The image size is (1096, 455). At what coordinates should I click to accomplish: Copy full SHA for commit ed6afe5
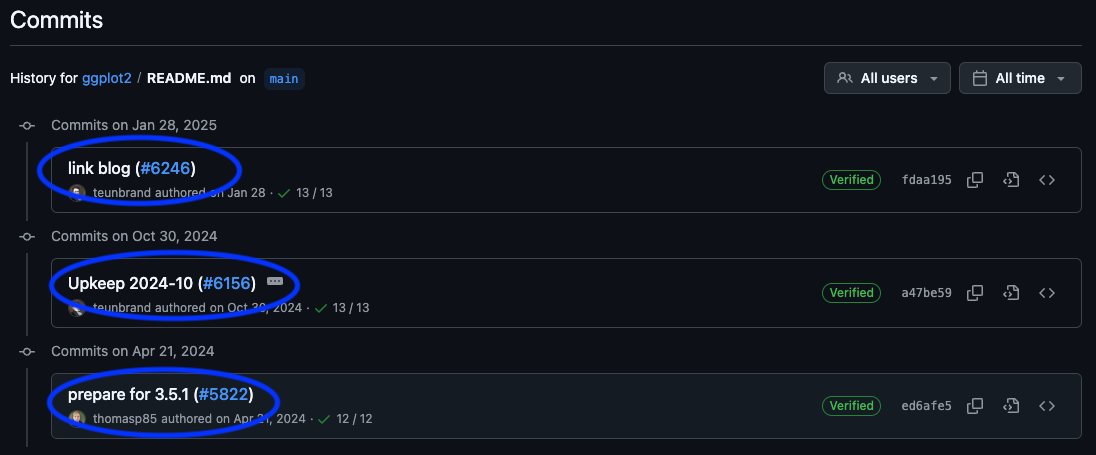point(975,406)
